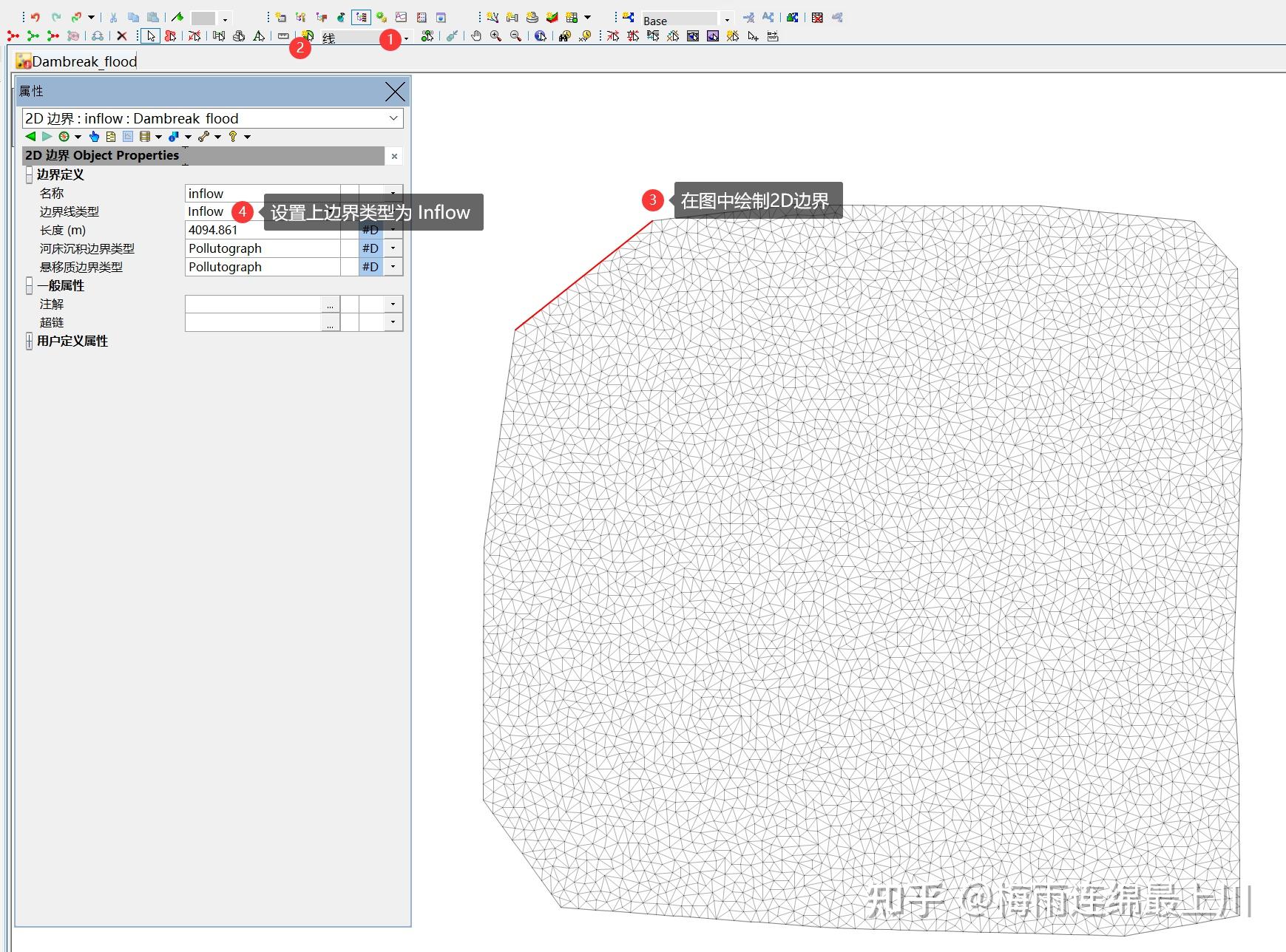Viewport: 1286px width, 952px height.
Task: Click the undo arrow icon
Action: (x=35, y=17)
